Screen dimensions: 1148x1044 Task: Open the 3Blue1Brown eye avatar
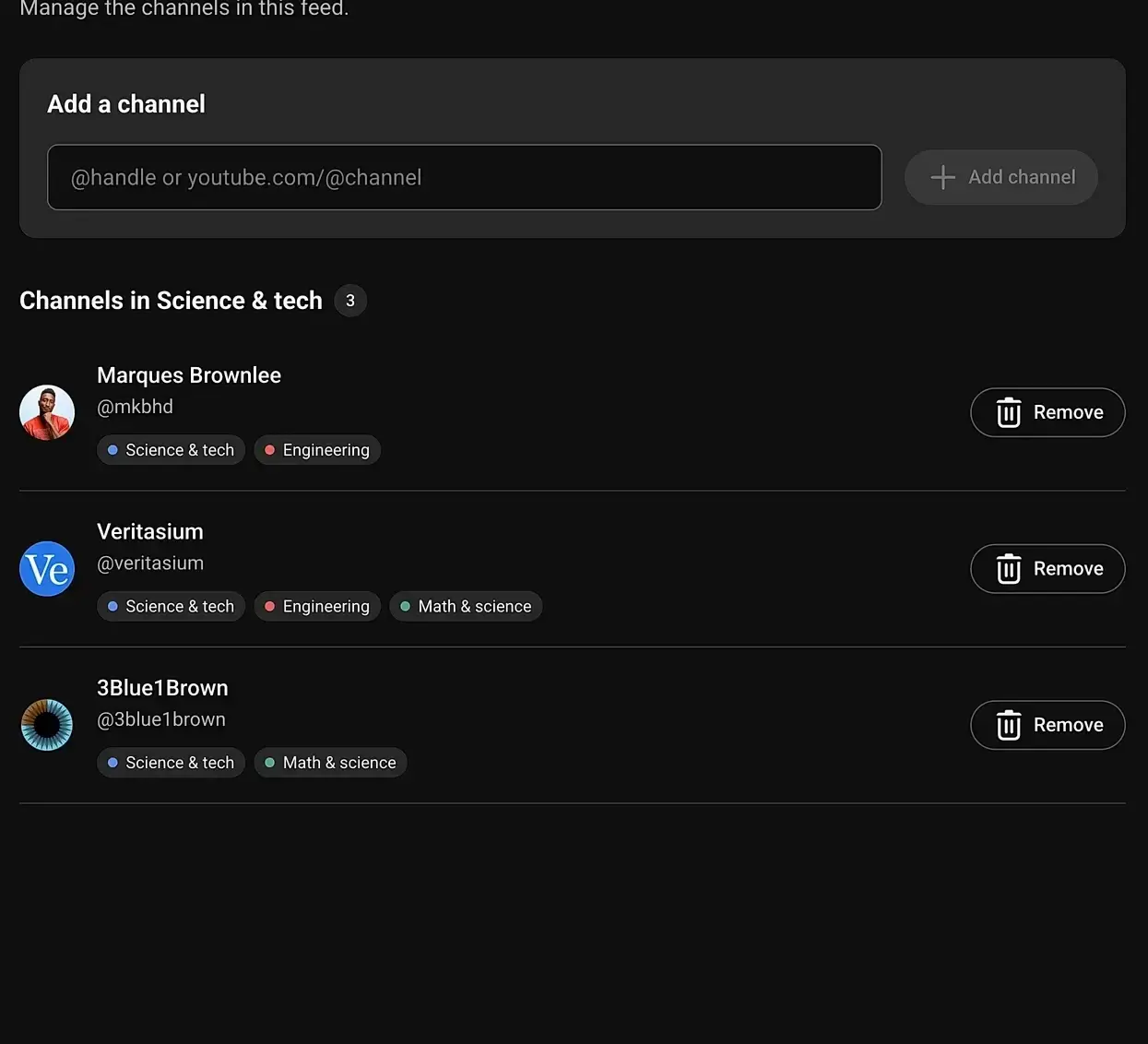click(47, 725)
